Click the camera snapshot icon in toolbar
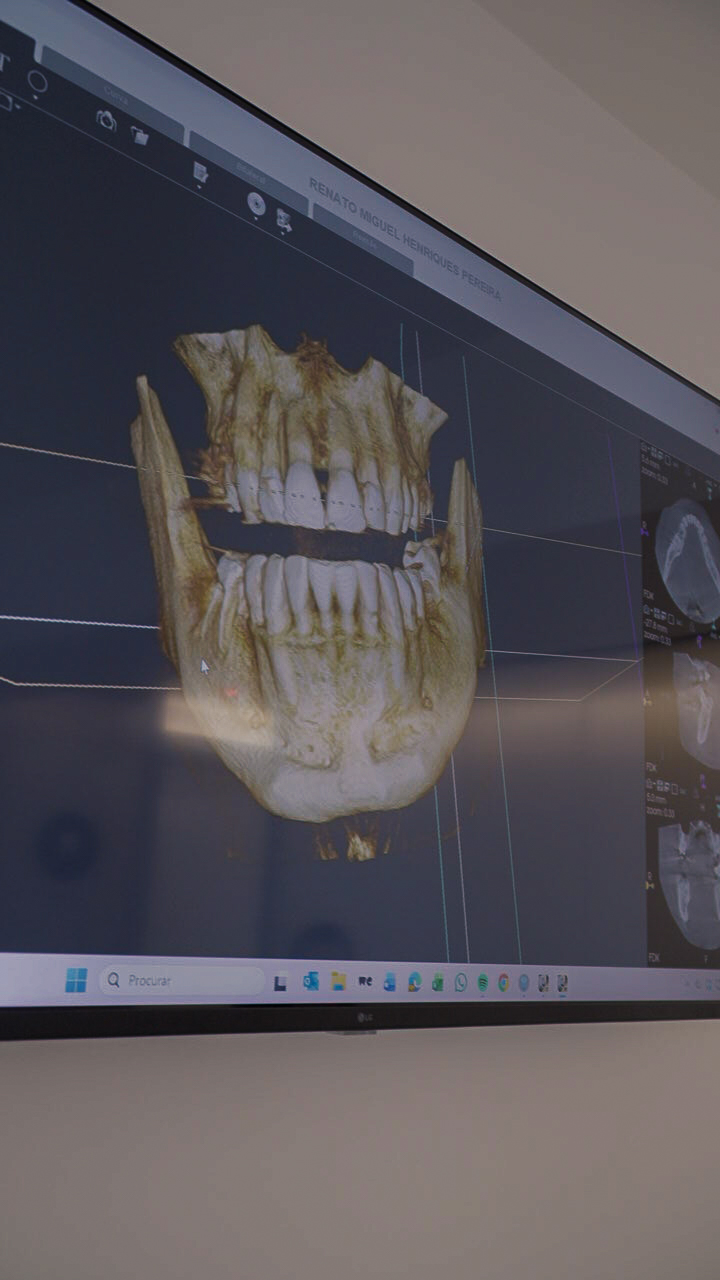Screen dimensions: 720x1280 coord(106,120)
